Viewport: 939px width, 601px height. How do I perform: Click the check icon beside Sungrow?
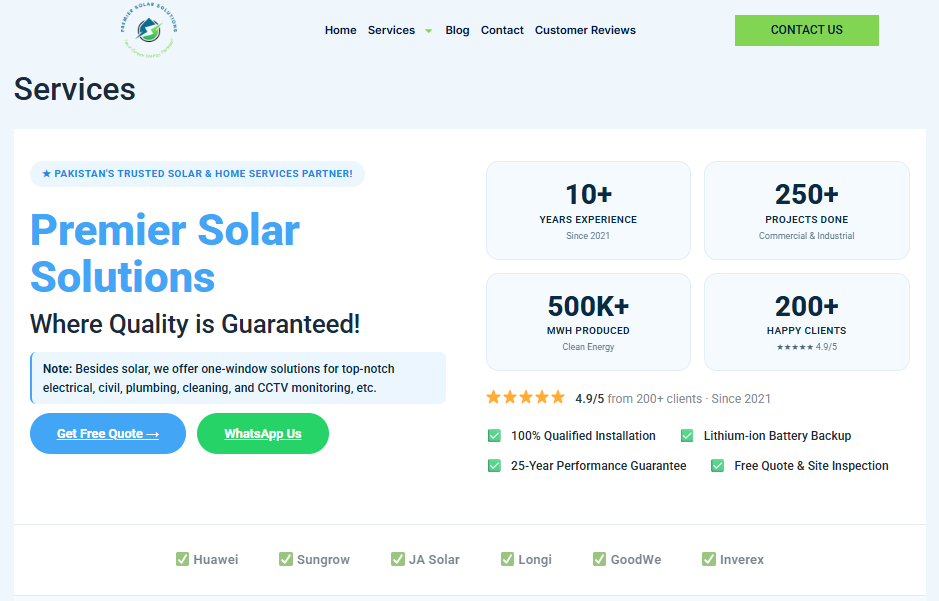pos(286,559)
